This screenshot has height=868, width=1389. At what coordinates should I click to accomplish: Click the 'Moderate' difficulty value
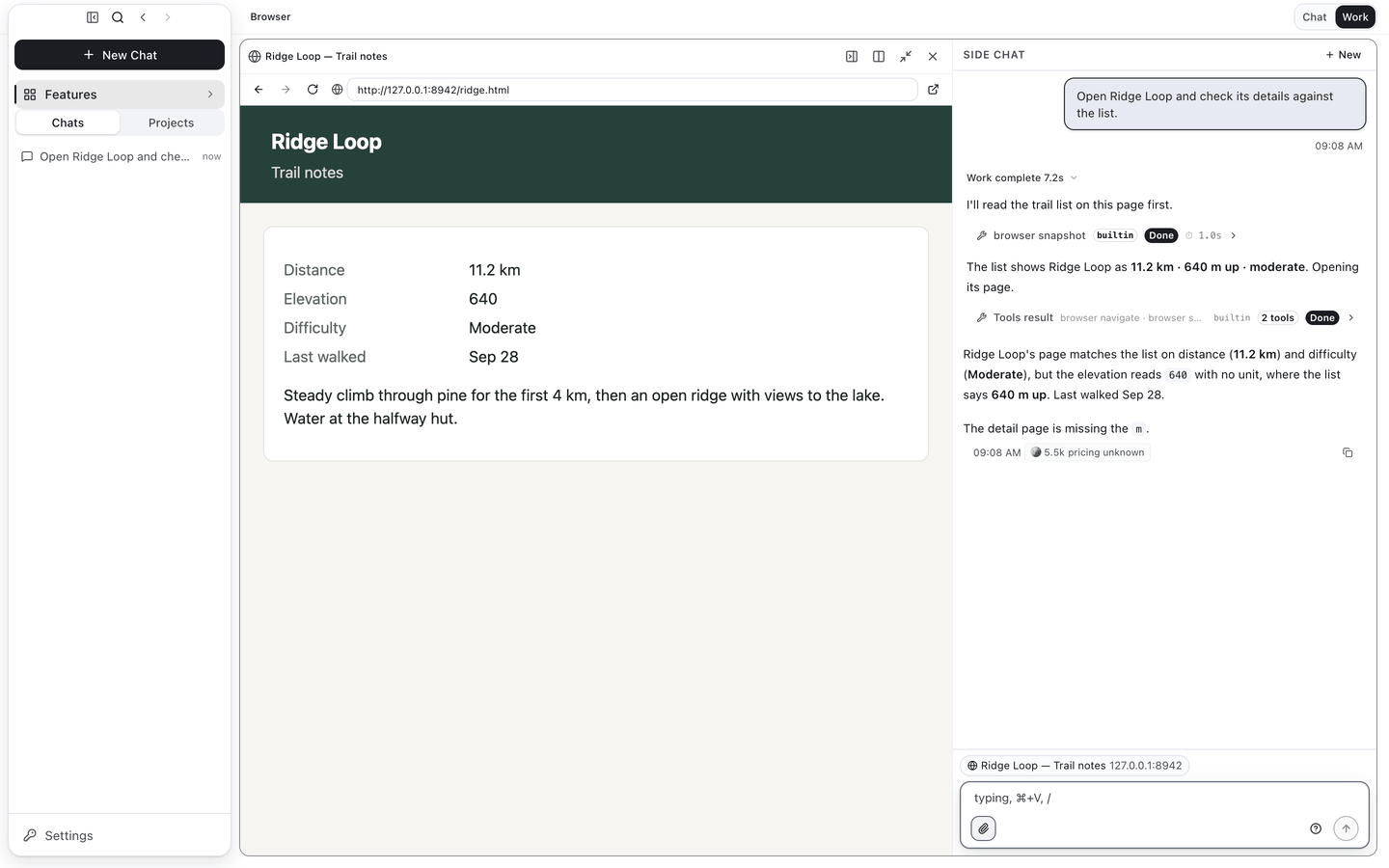(503, 328)
